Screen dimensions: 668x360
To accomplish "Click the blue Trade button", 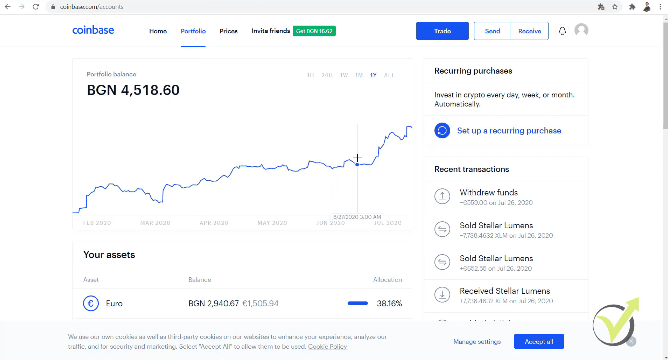I will 442,31.
